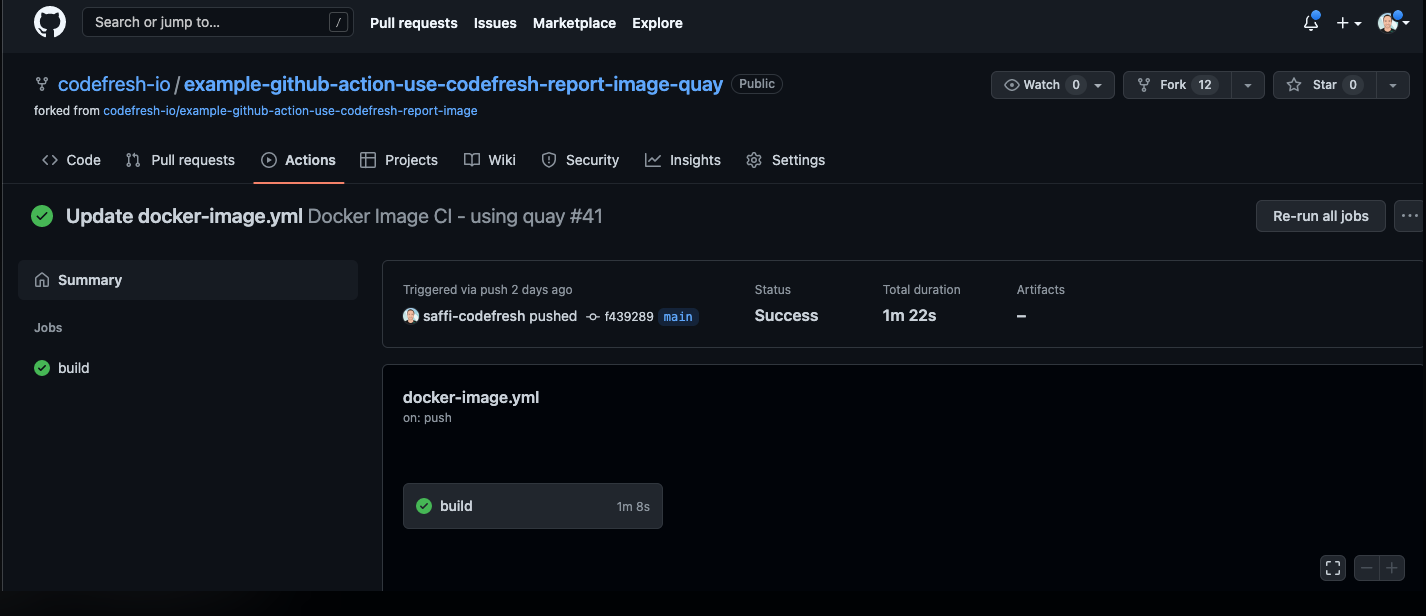Open the user profile avatar menu
Screen dimensions: 1426x616
(x=1391, y=23)
